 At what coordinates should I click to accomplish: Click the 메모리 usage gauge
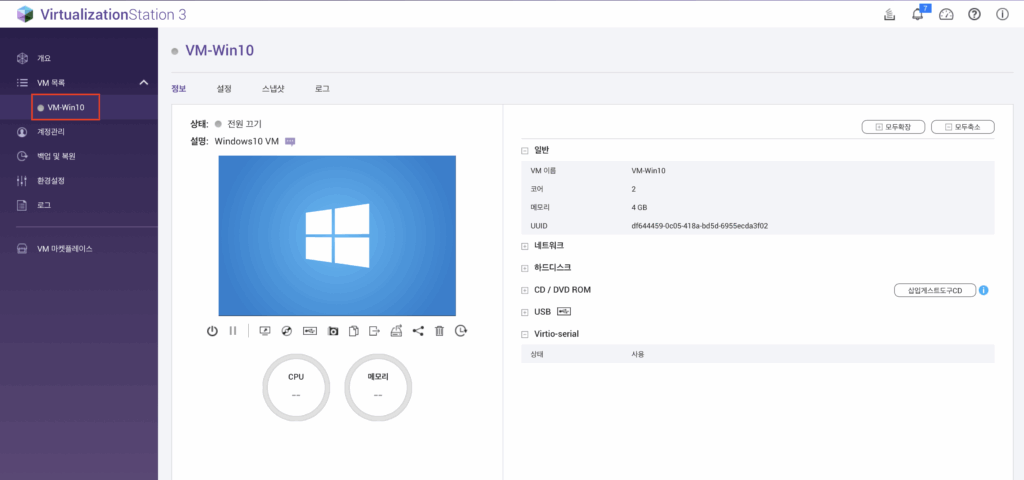378,388
